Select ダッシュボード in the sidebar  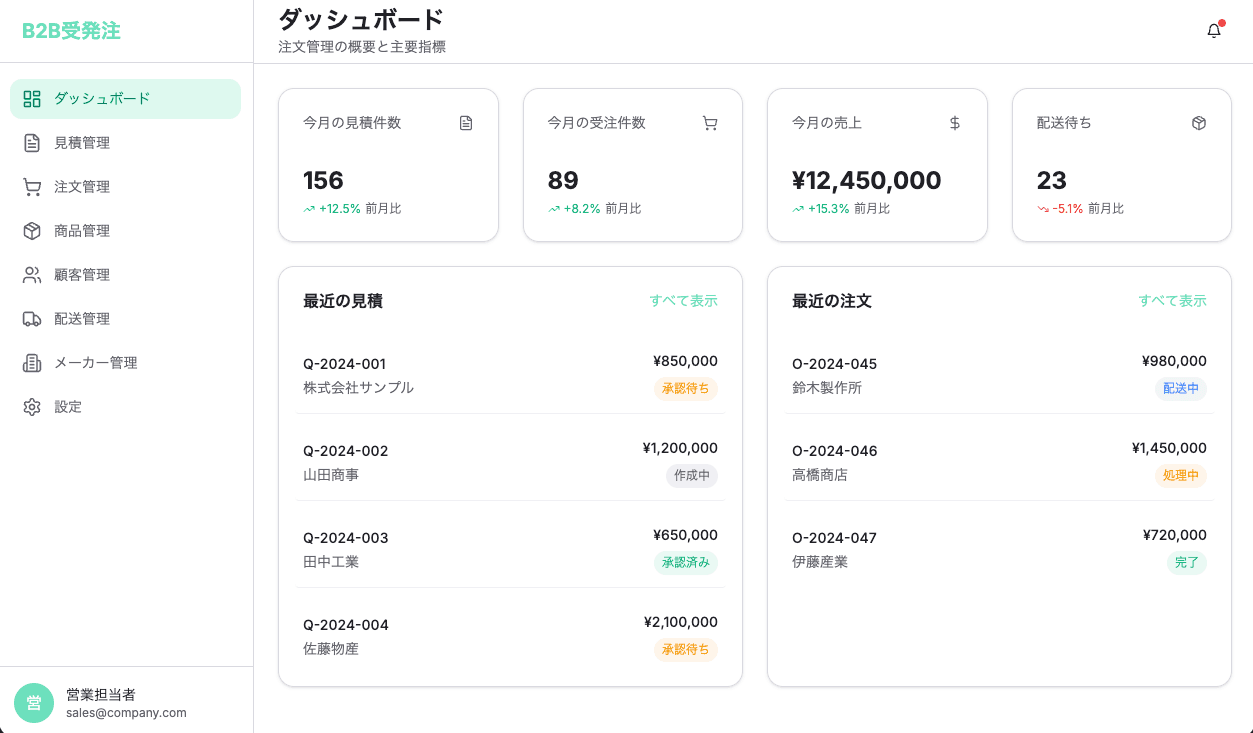(x=102, y=99)
